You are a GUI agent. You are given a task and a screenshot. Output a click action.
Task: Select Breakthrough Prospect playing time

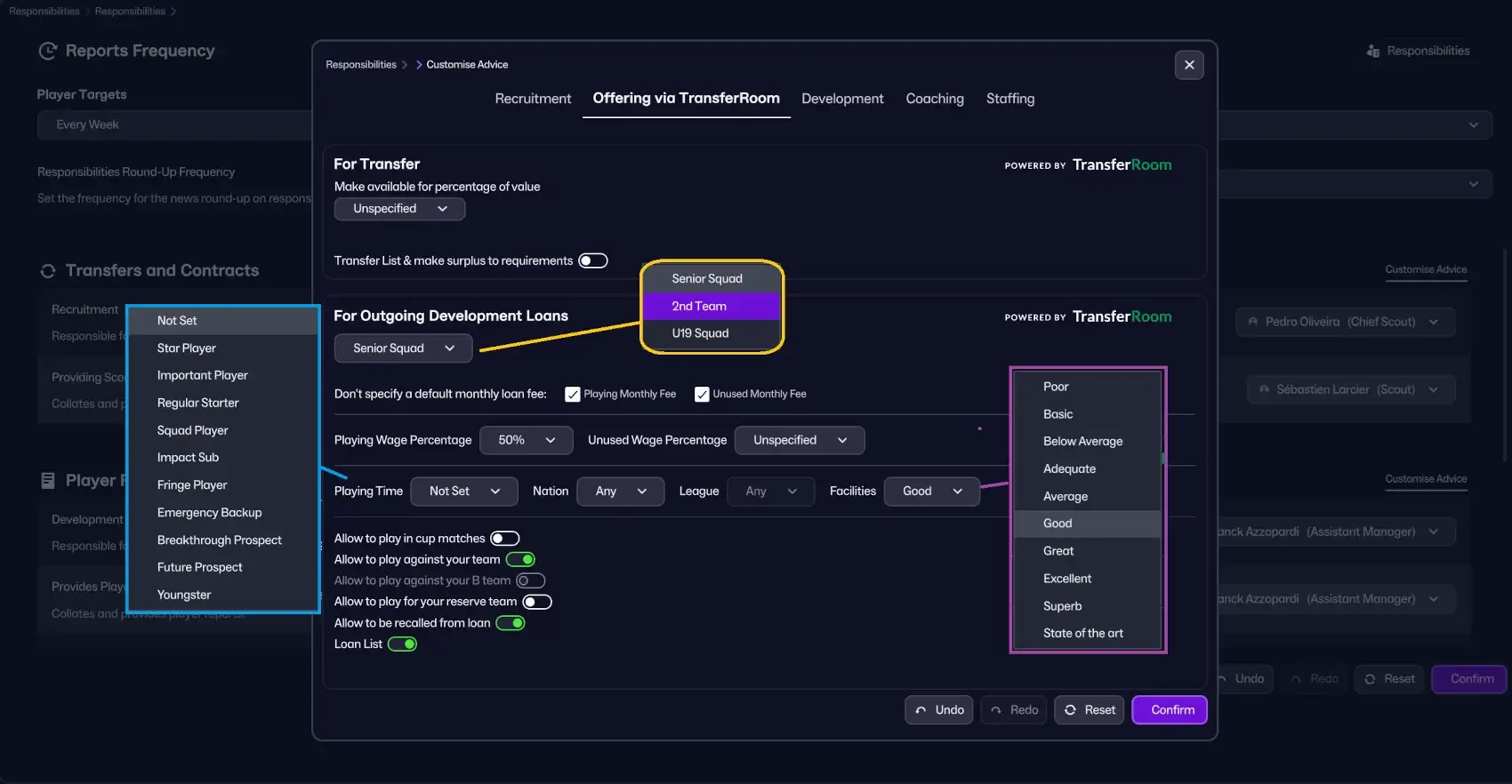[223, 540]
